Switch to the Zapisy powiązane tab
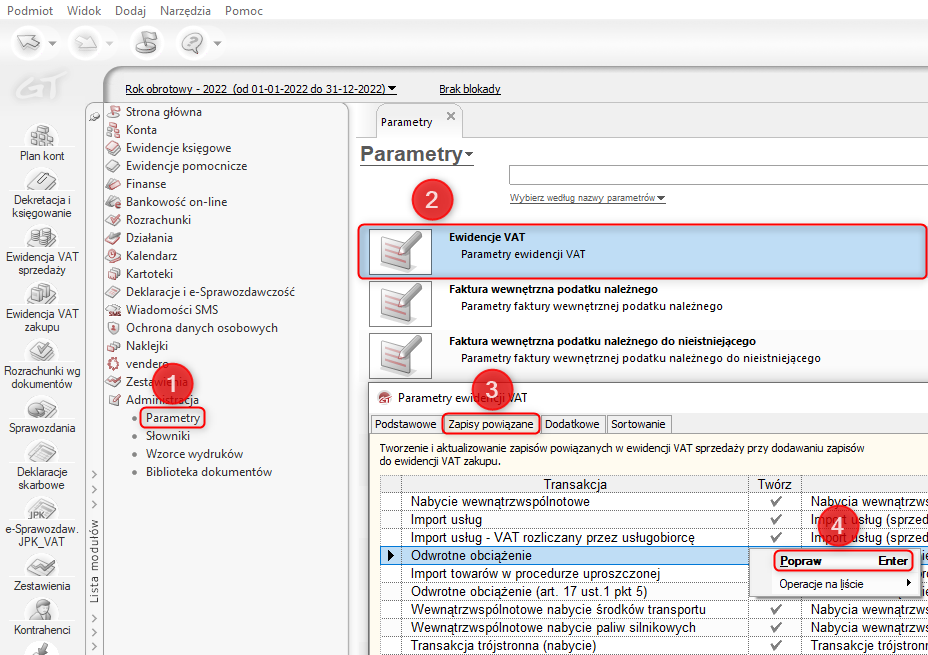Viewport: 928px width, 655px height. [491, 424]
